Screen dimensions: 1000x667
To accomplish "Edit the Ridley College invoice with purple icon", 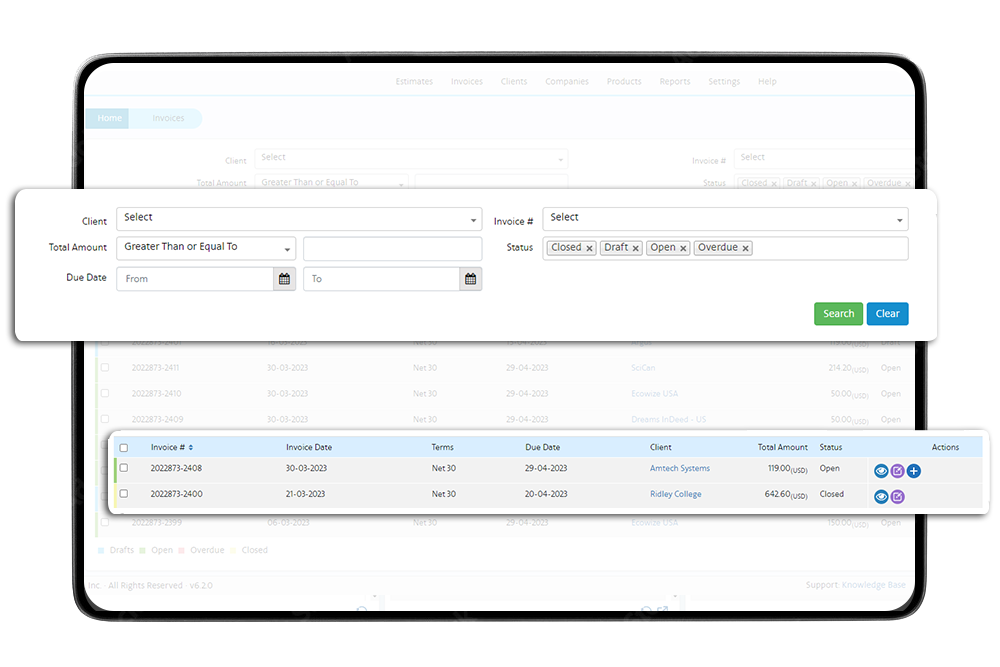I will 897,497.
